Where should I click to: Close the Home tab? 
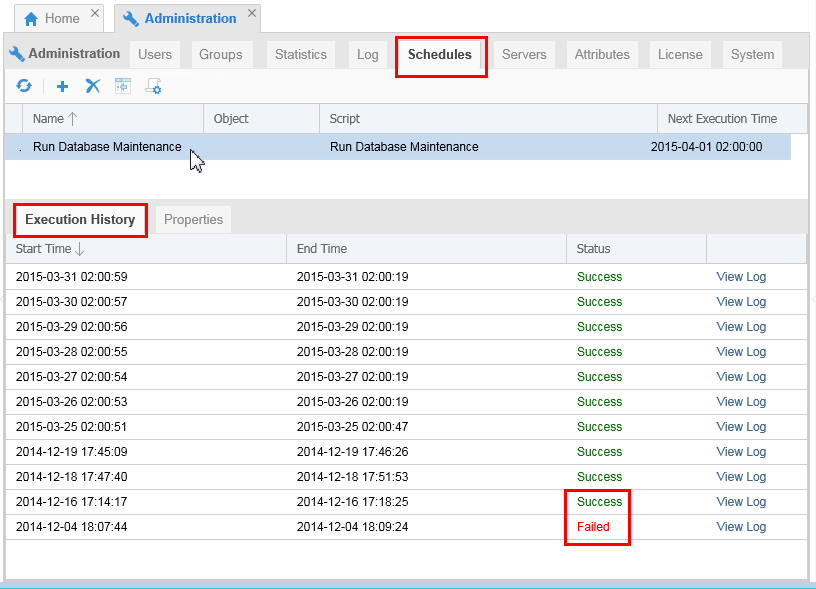[x=95, y=14]
